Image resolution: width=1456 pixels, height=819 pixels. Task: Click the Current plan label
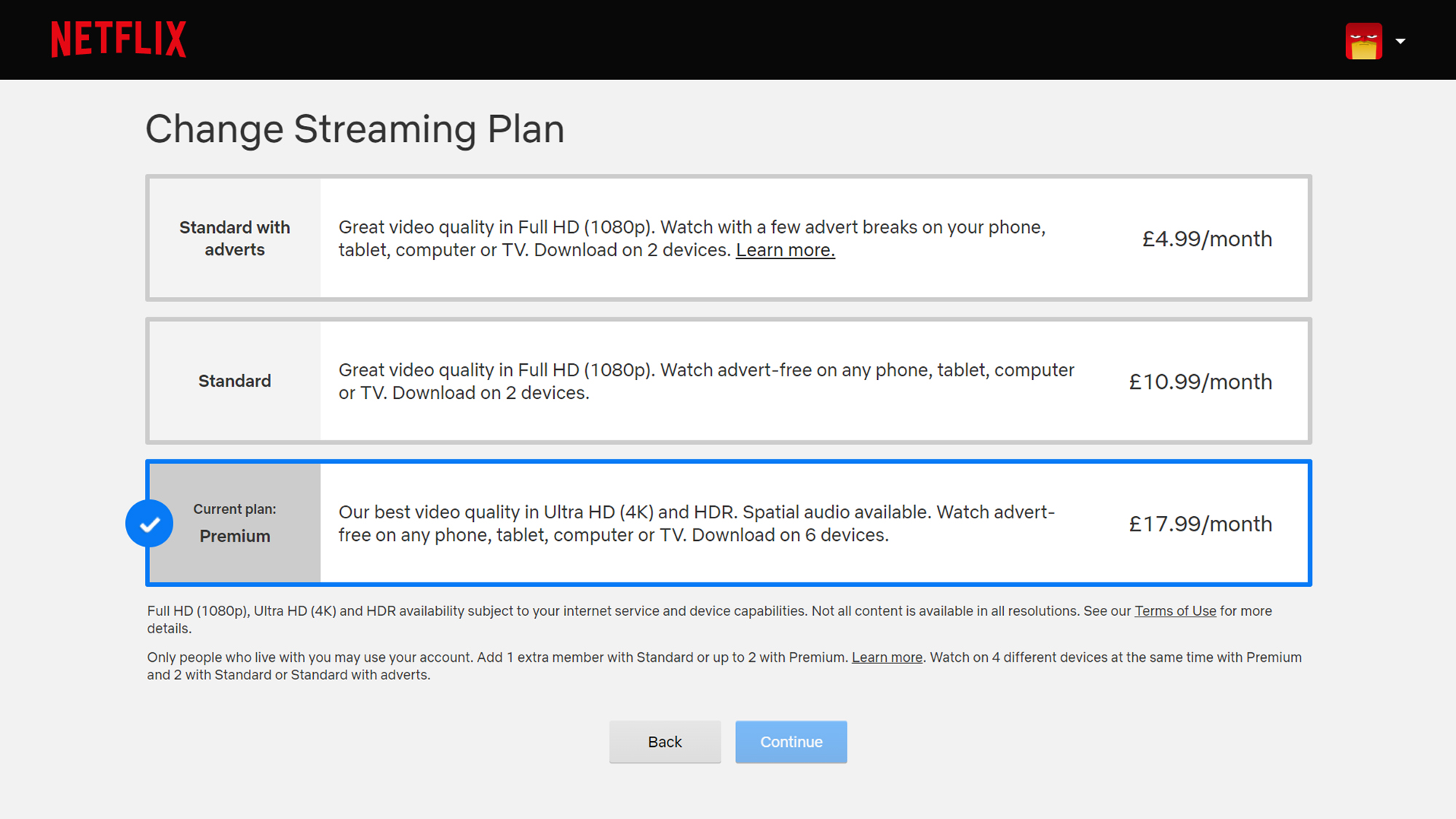[234, 509]
